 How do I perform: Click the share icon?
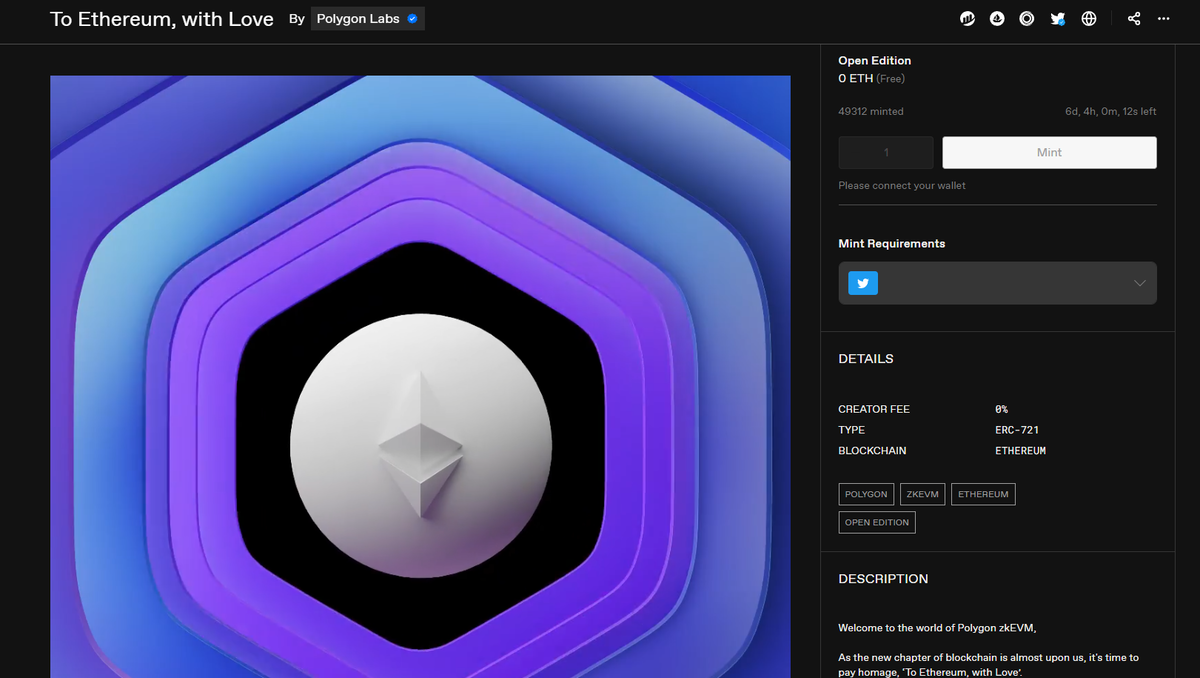pos(1134,19)
